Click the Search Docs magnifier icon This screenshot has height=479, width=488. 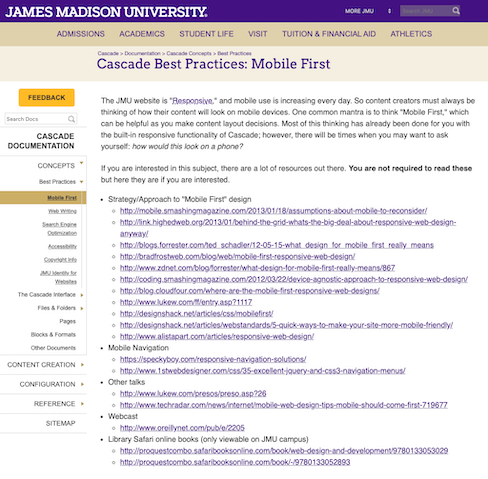[x=71, y=119]
